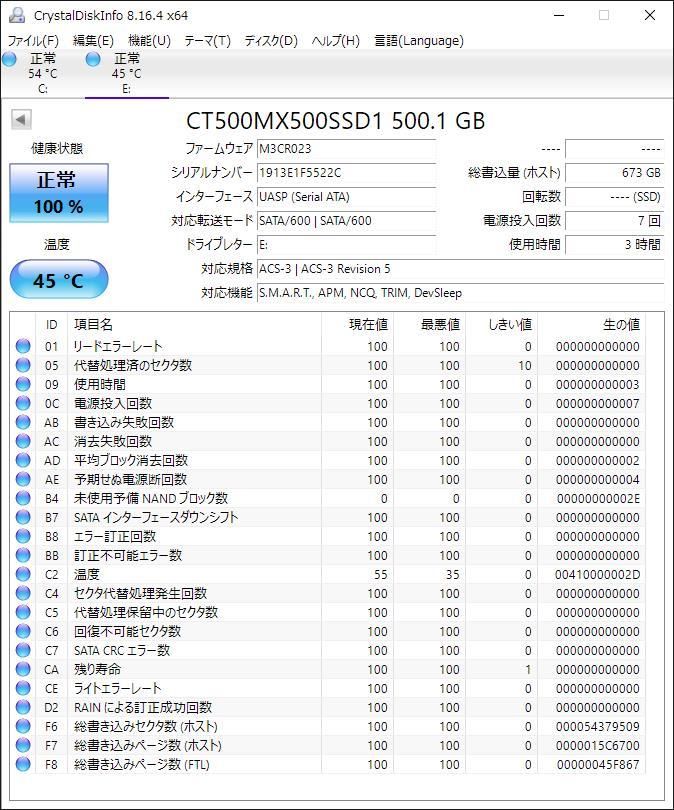The width and height of the screenshot is (674, 810).
Task: Click the status icon for SATA インターフェースダウンシフト row
Action: (23, 517)
